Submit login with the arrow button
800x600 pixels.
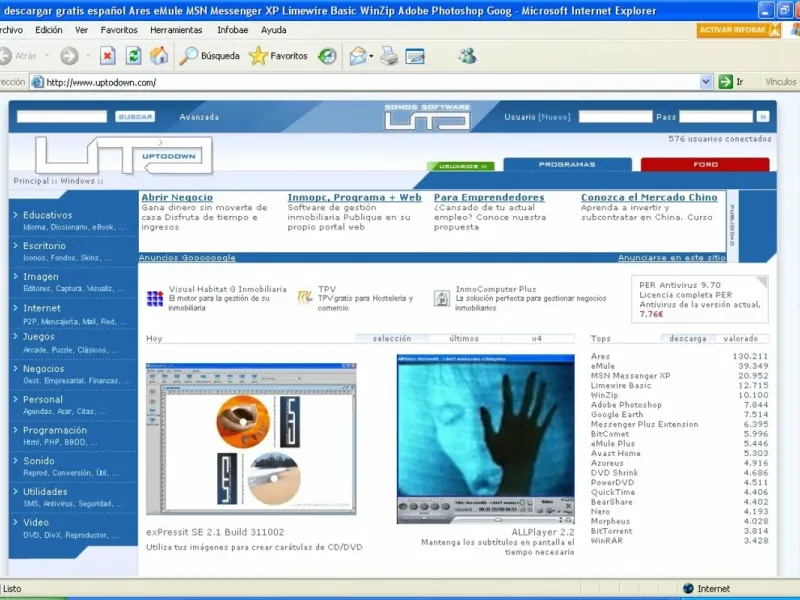point(763,117)
